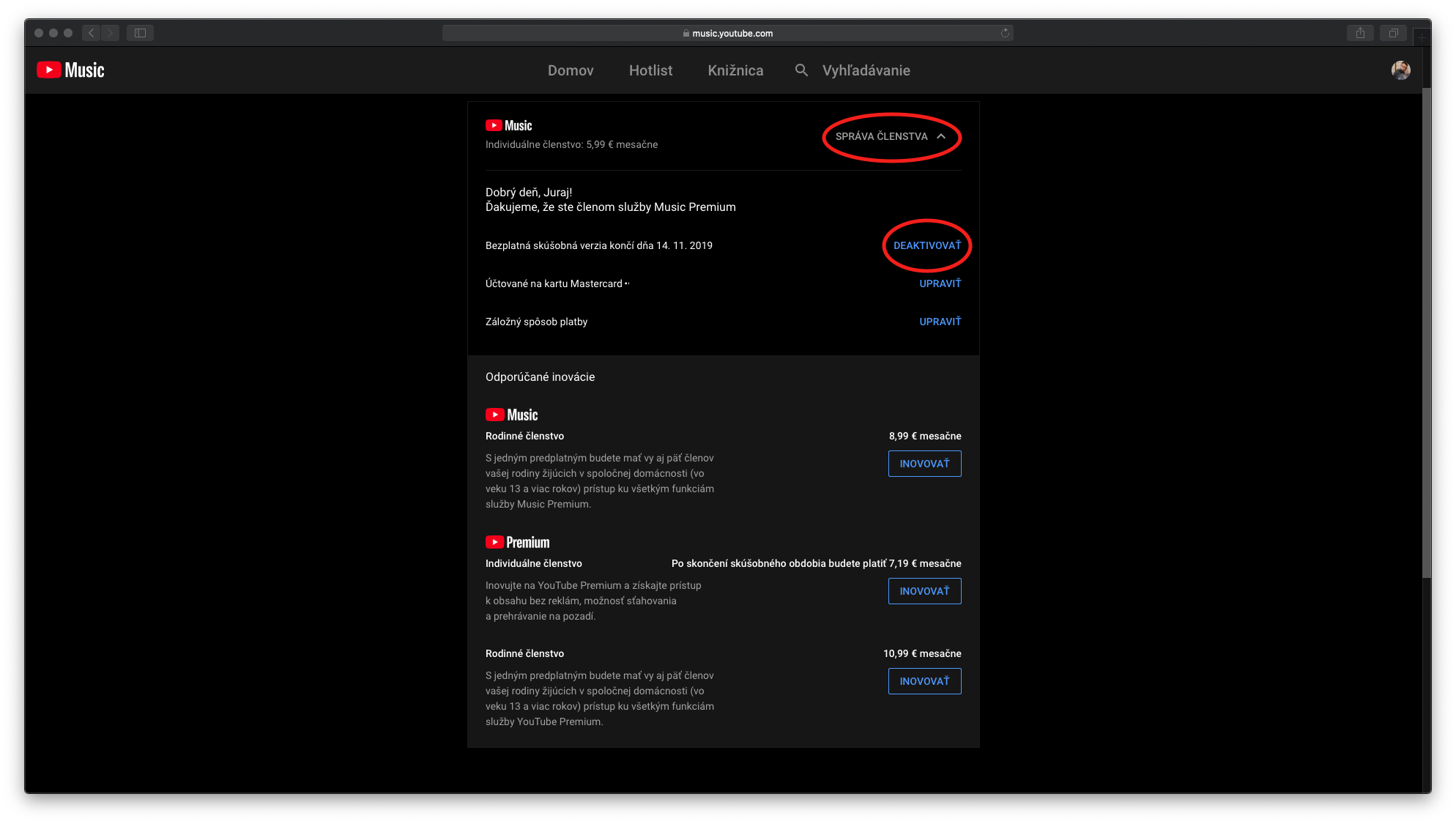
Task: Toggle the Safari sidebar button
Action: [x=140, y=33]
